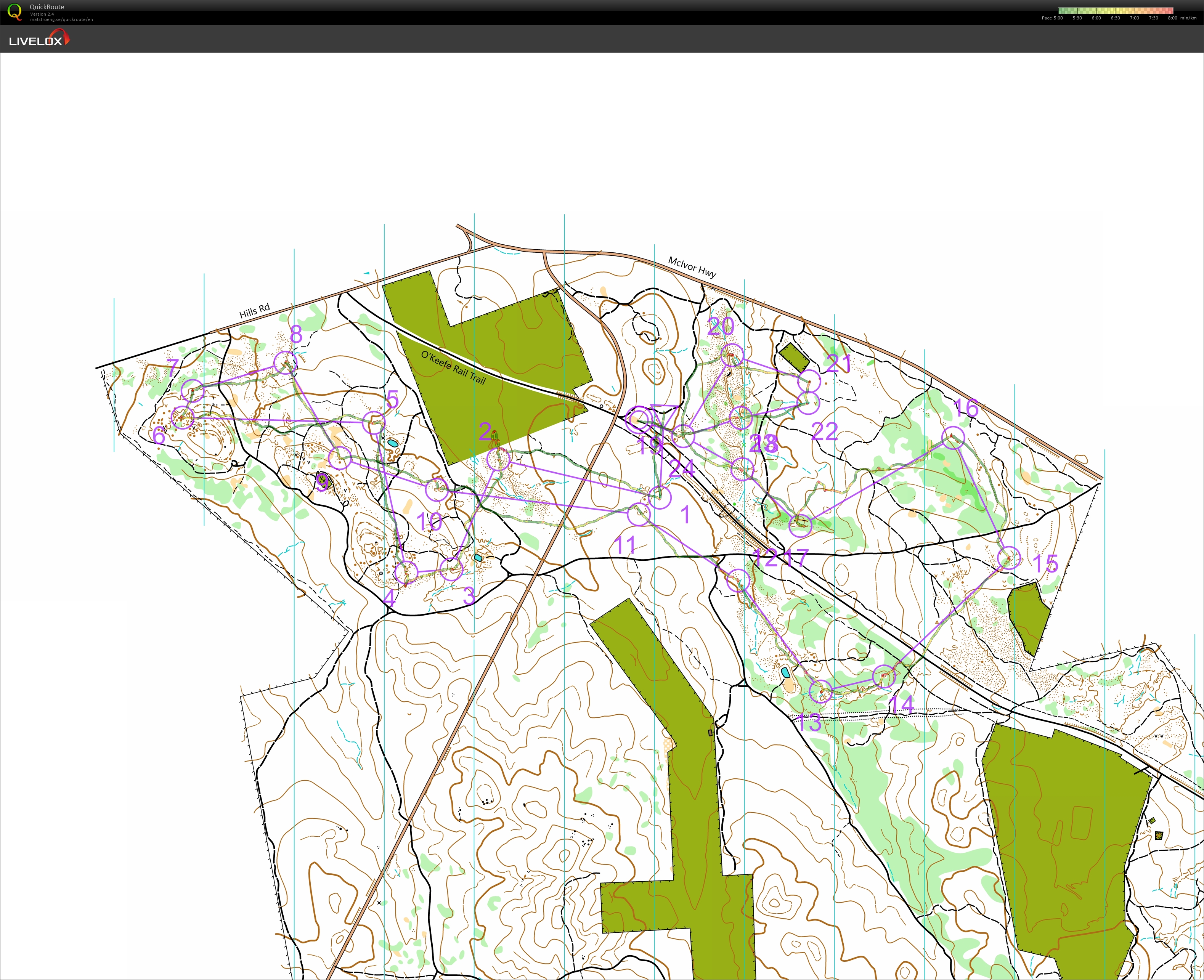Click the QuickRoute title text
This screenshot has width=1204, height=980.
pyautogui.click(x=47, y=7)
